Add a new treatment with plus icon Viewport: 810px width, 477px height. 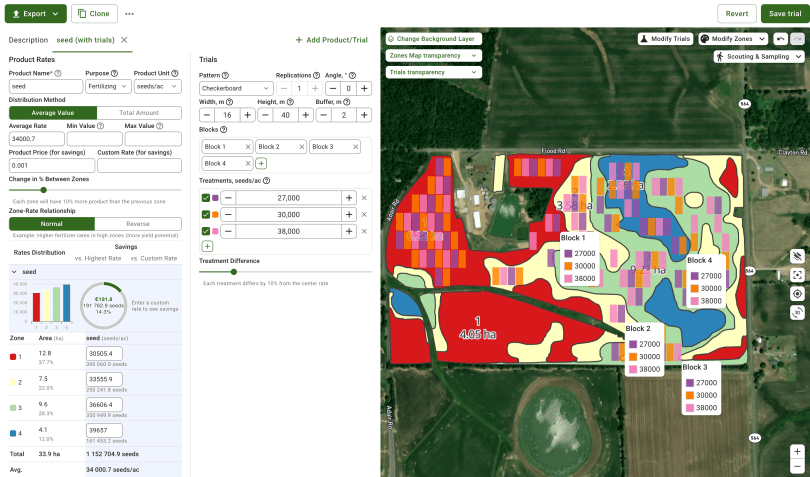207,247
